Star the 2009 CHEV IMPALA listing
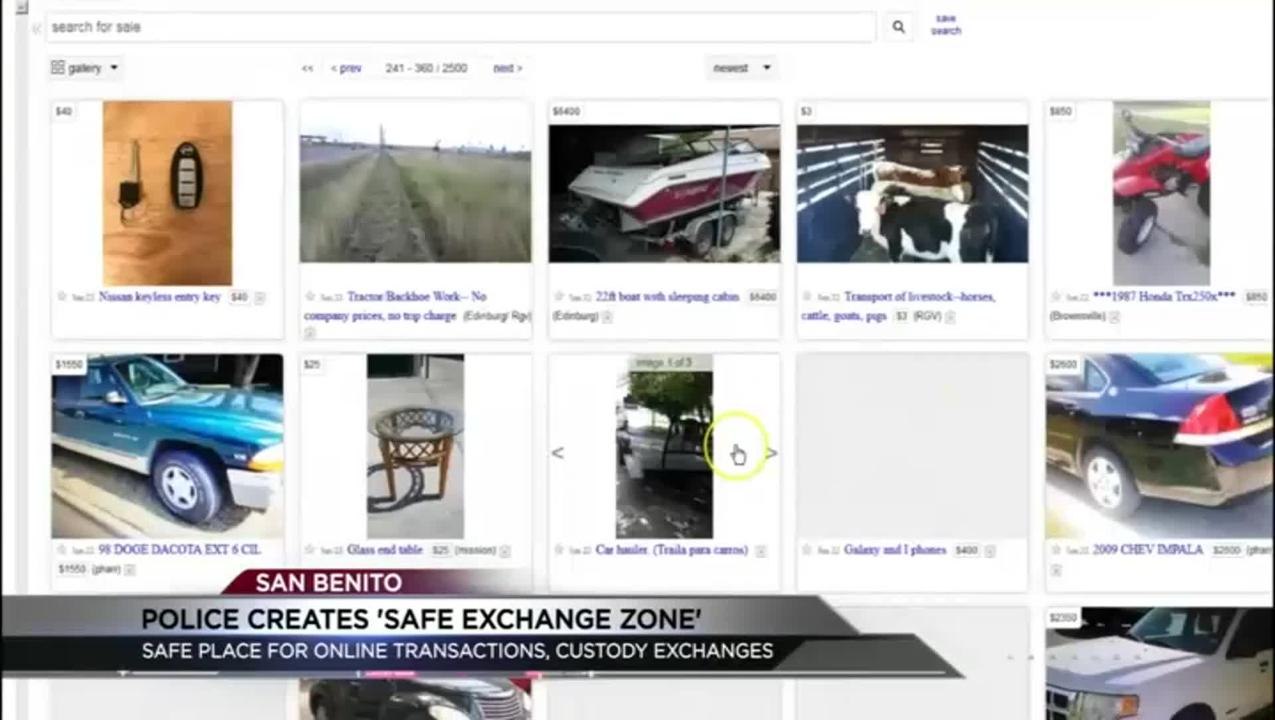The height and width of the screenshot is (720, 1275). tap(1055, 550)
